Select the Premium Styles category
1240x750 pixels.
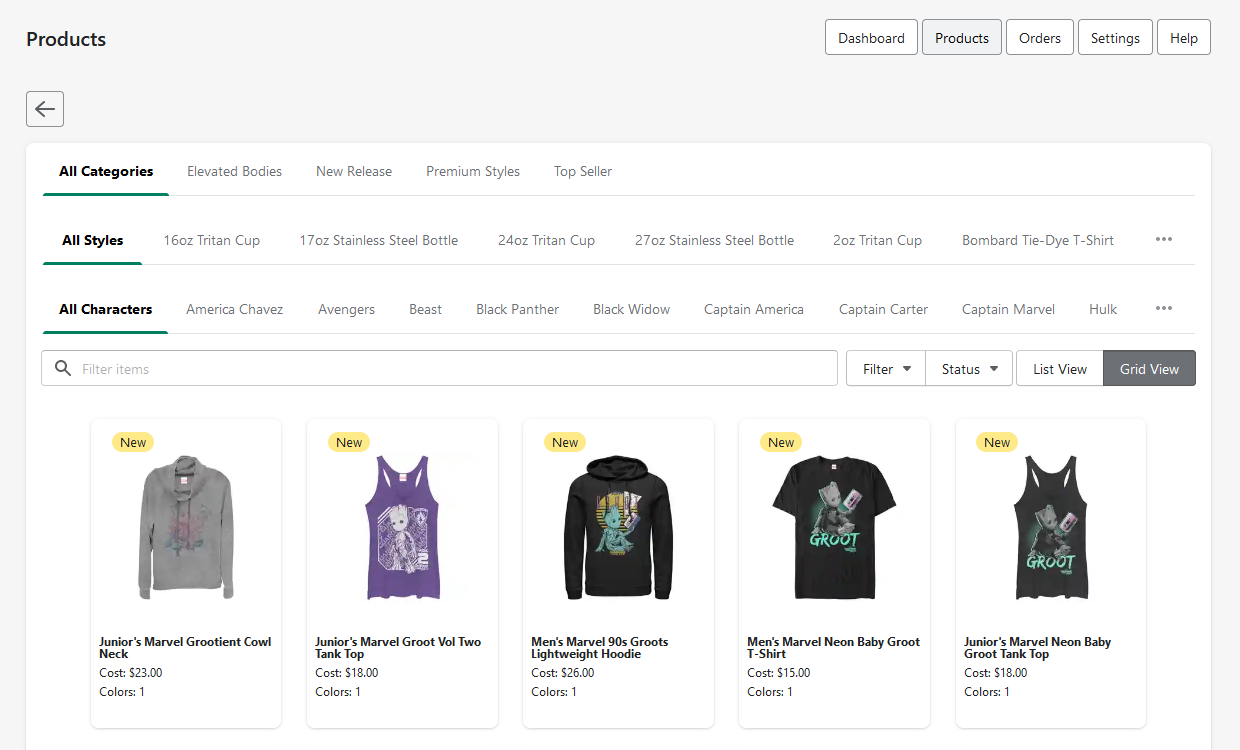coord(473,171)
